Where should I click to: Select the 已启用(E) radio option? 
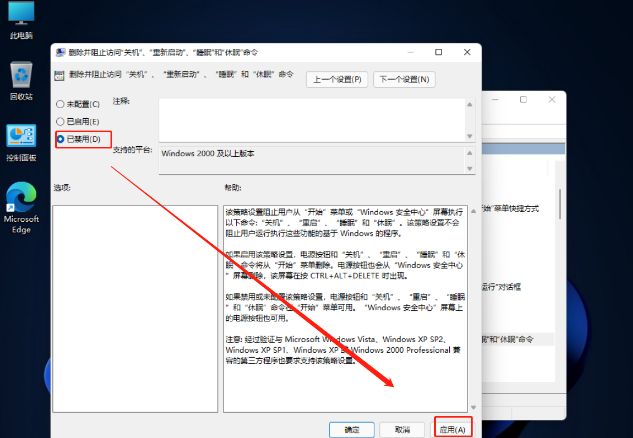[78, 122]
